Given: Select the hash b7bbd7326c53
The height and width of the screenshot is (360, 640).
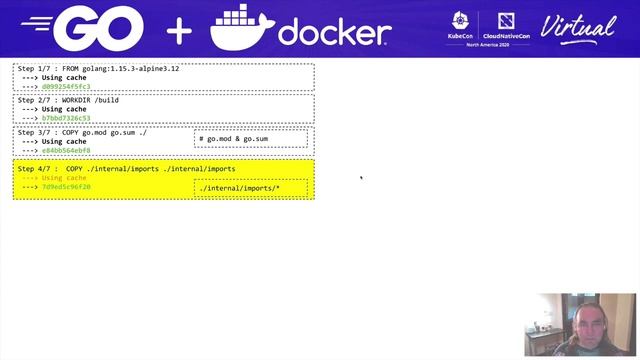Looking at the screenshot, I should pyautogui.click(x=66, y=118).
